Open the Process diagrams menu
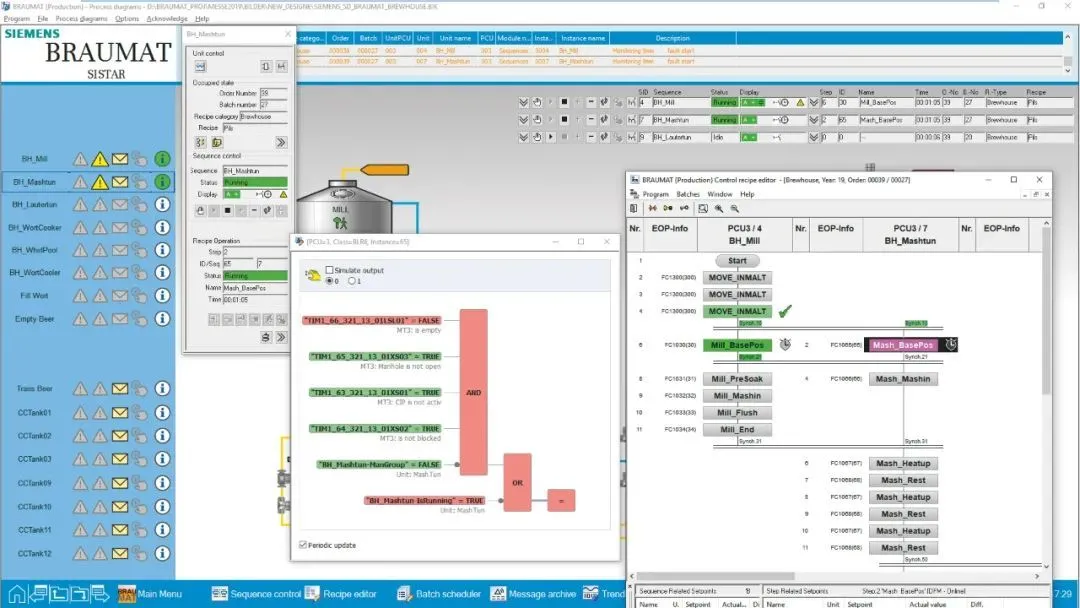The width and height of the screenshot is (1080, 608). [x=82, y=18]
